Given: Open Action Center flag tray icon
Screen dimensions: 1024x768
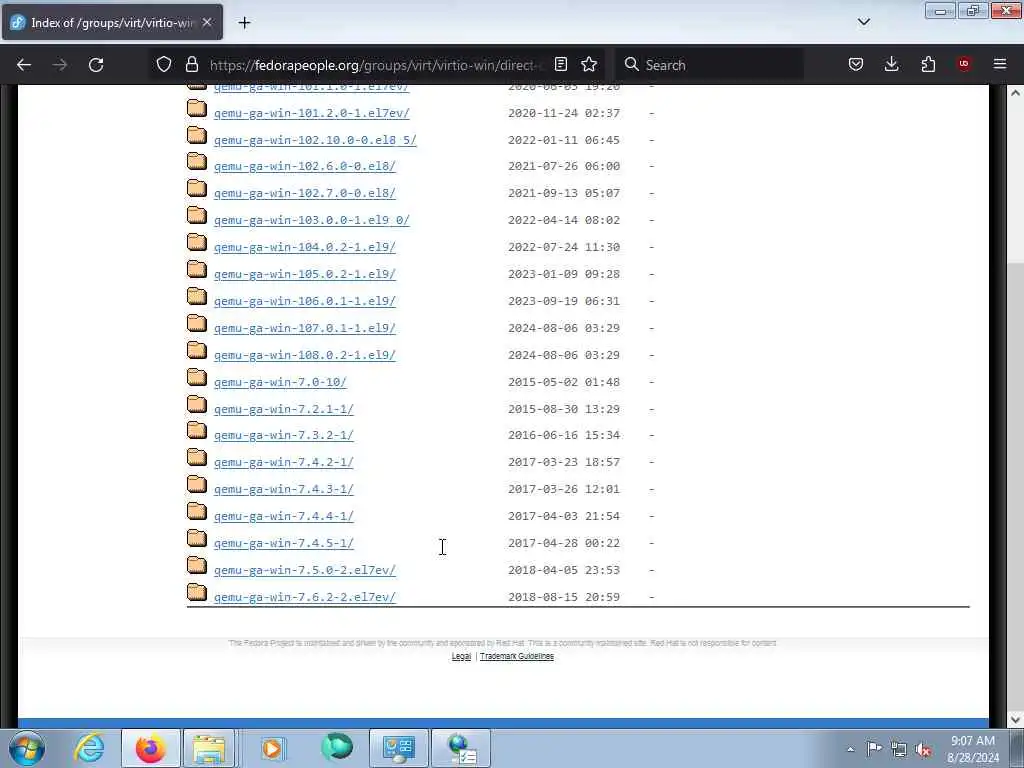Looking at the screenshot, I should pyautogui.click(x=874, y=748).
